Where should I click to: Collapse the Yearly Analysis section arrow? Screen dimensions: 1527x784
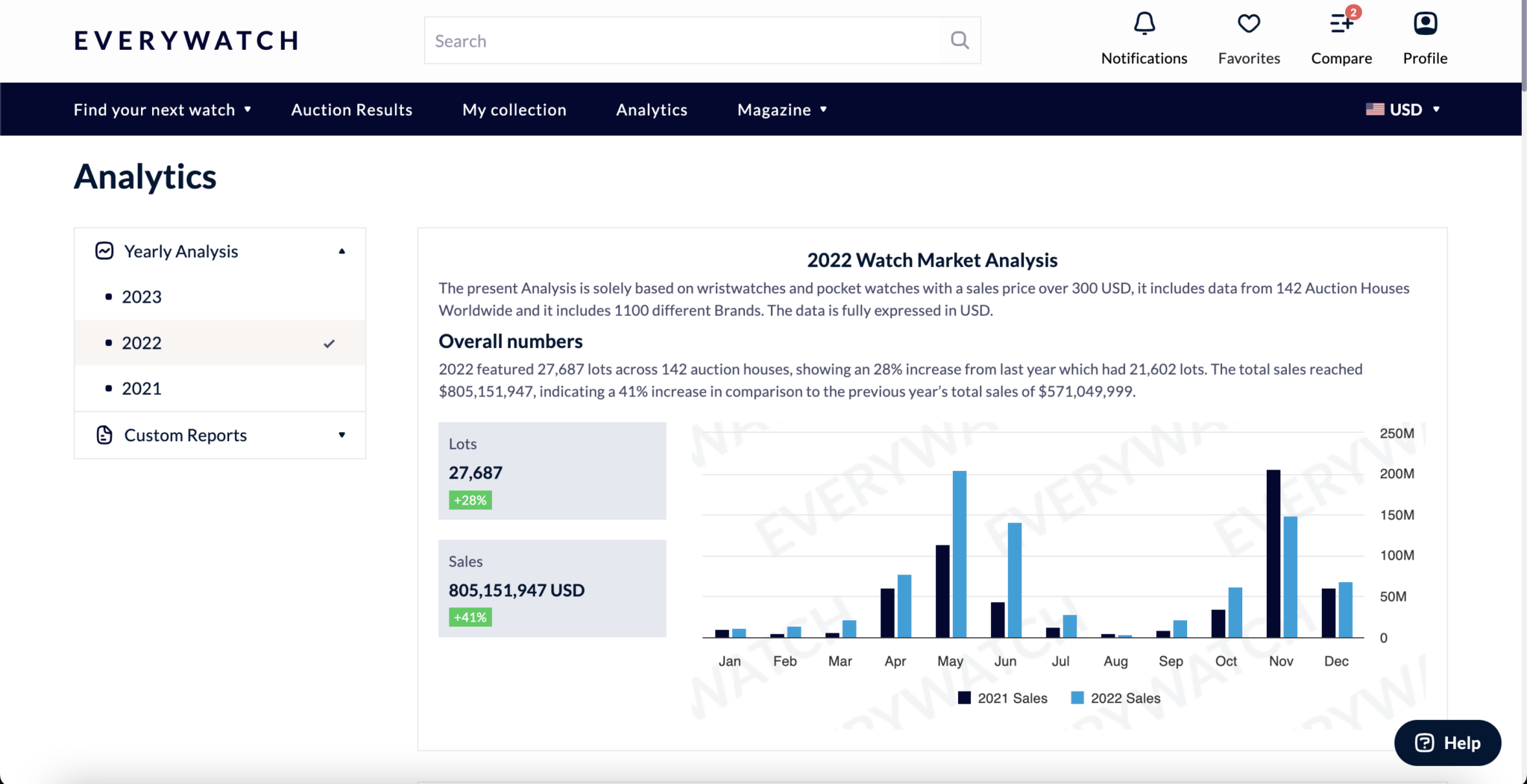[342, 251]
